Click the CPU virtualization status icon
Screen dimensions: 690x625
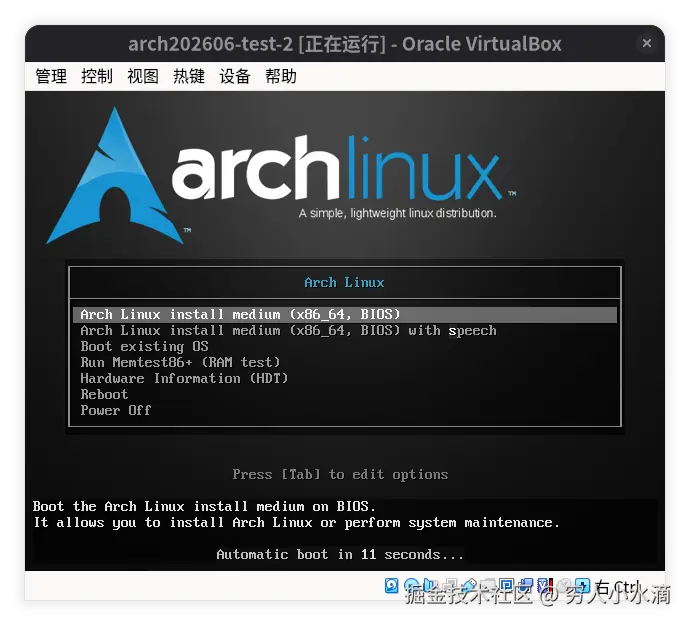click(545, 585)
